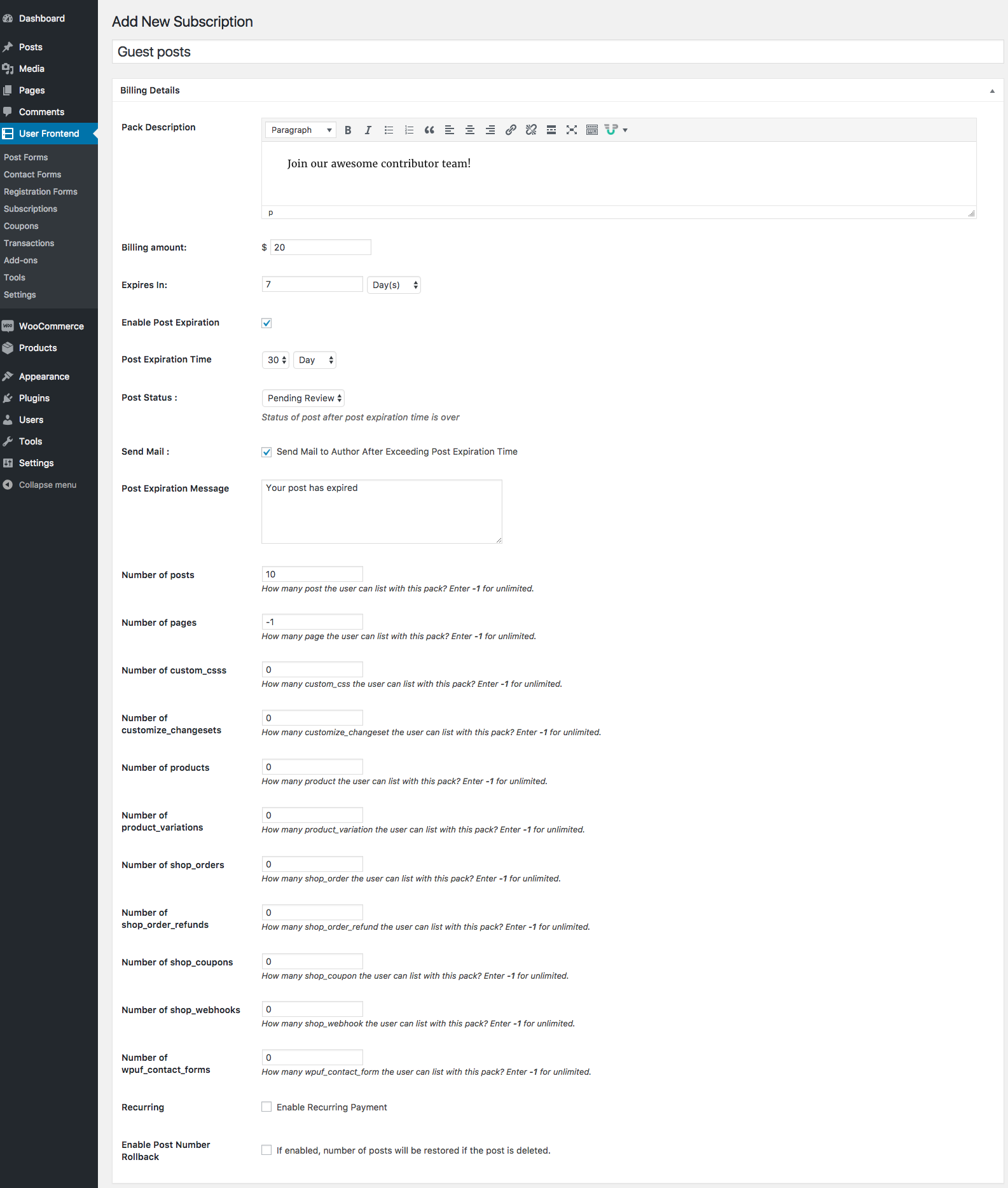
Task: Insert bulleted list in pack description
Action: pyautogui.click(x=389, y=130)
